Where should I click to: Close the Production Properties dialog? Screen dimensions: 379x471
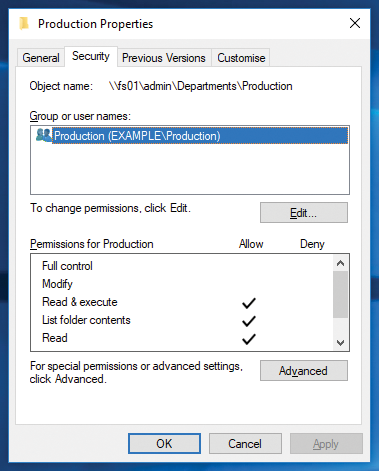(x=355, y=23)
